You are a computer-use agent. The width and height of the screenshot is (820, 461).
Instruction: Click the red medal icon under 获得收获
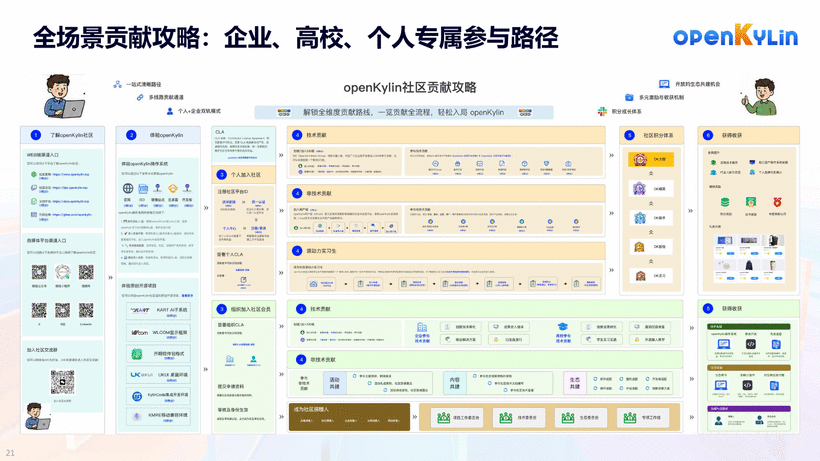click(x=777, y=202)
